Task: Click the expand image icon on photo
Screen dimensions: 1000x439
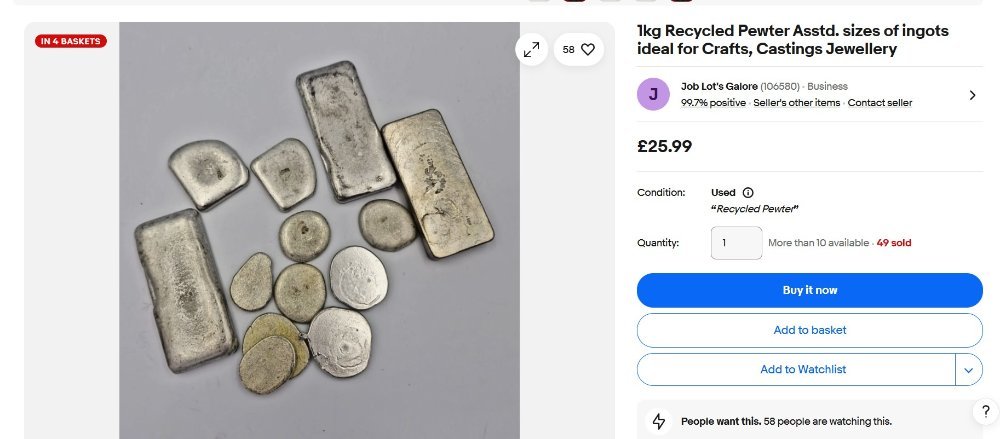Action: point(531,49)
